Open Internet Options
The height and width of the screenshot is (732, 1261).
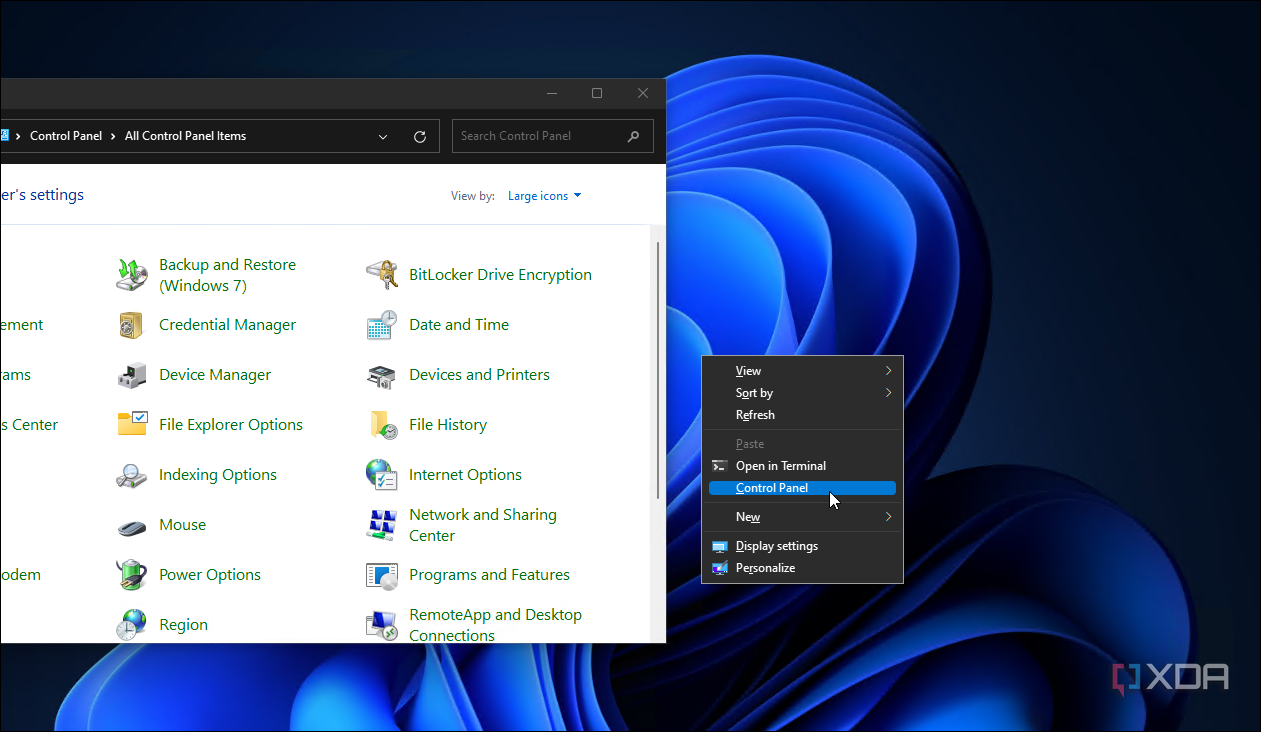[x=464, y=474]
